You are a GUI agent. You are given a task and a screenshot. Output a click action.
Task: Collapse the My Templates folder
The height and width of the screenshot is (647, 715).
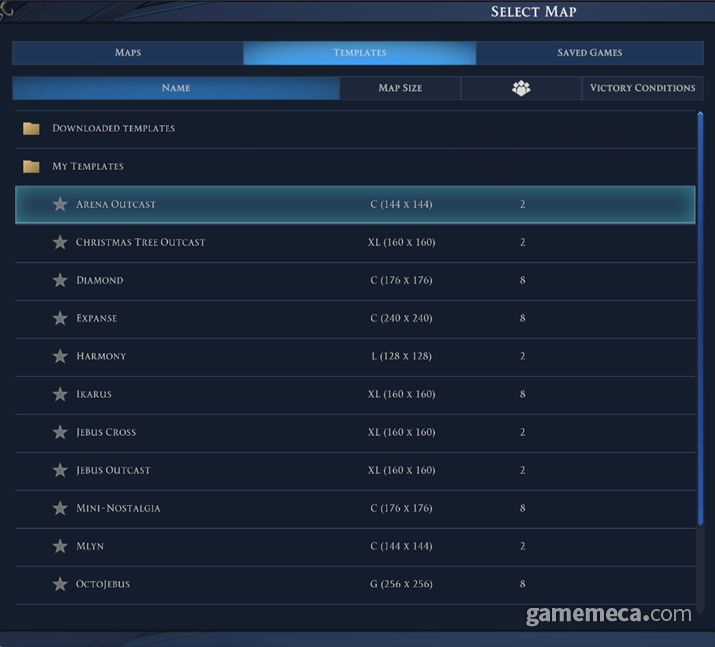(x=88, y=166)
